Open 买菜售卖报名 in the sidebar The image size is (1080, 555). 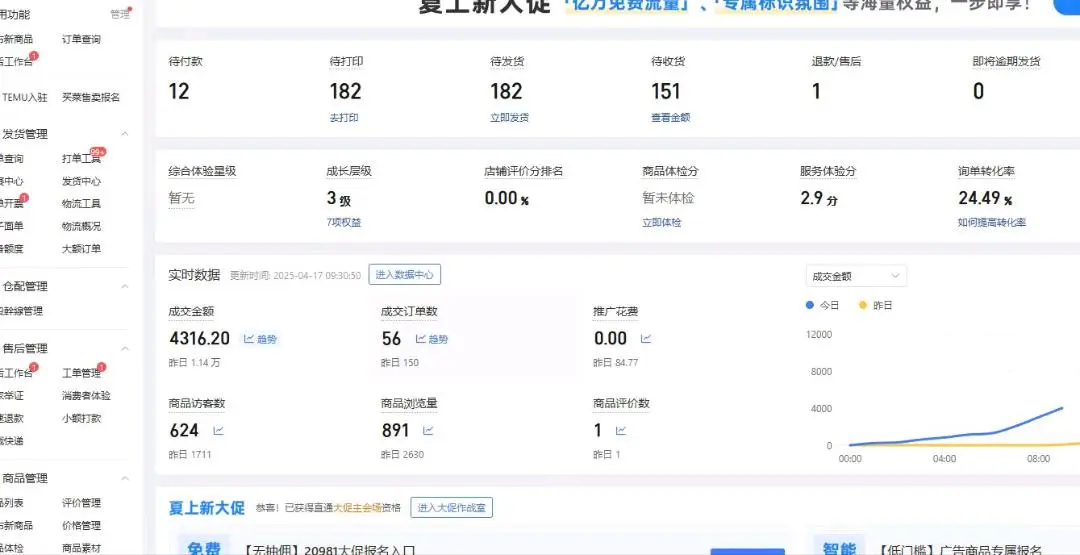(x=91, y=98)
